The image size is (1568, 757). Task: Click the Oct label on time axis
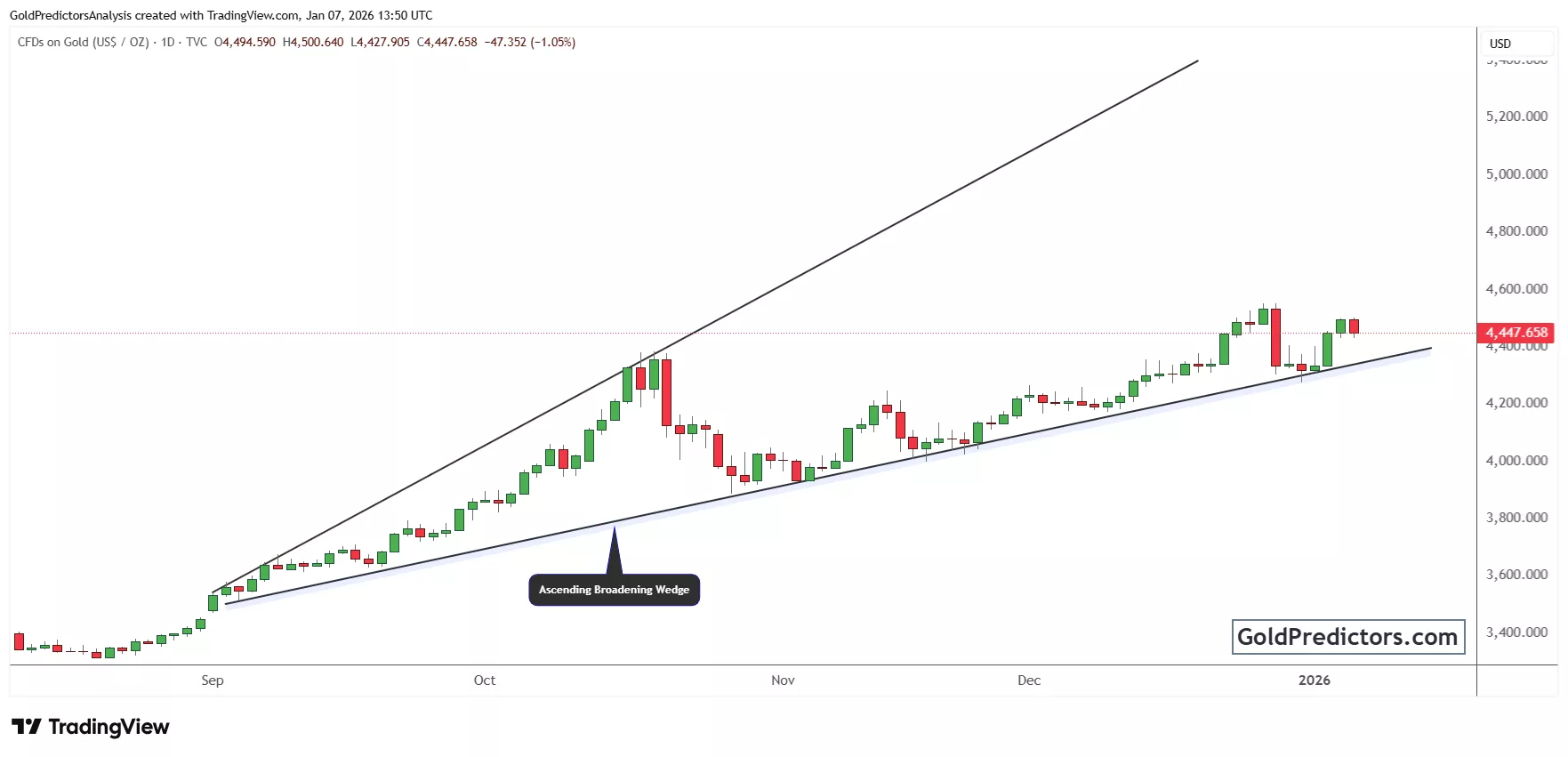(x=485, y=680)
